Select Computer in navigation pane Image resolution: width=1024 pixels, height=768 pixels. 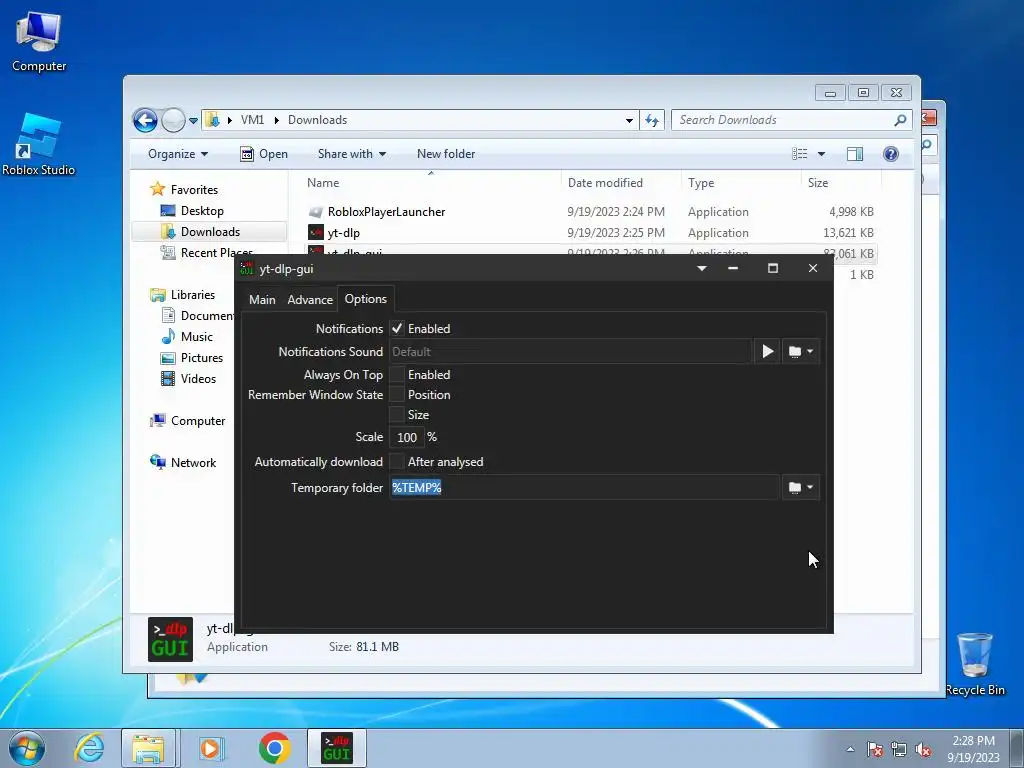pyautogui.click(x=198, y=421)
